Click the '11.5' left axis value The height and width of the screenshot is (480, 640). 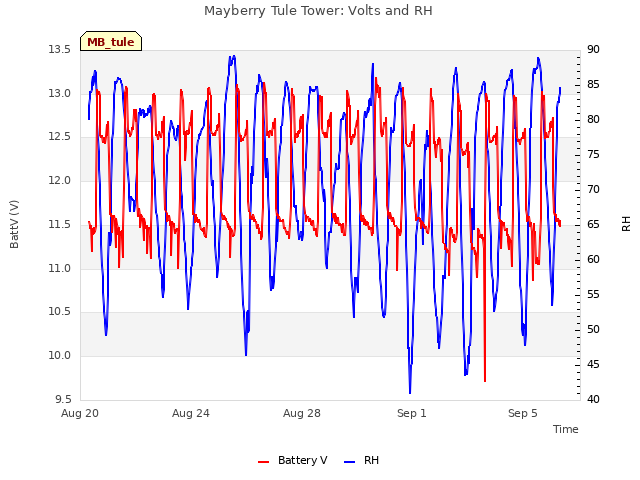point(59,224)
